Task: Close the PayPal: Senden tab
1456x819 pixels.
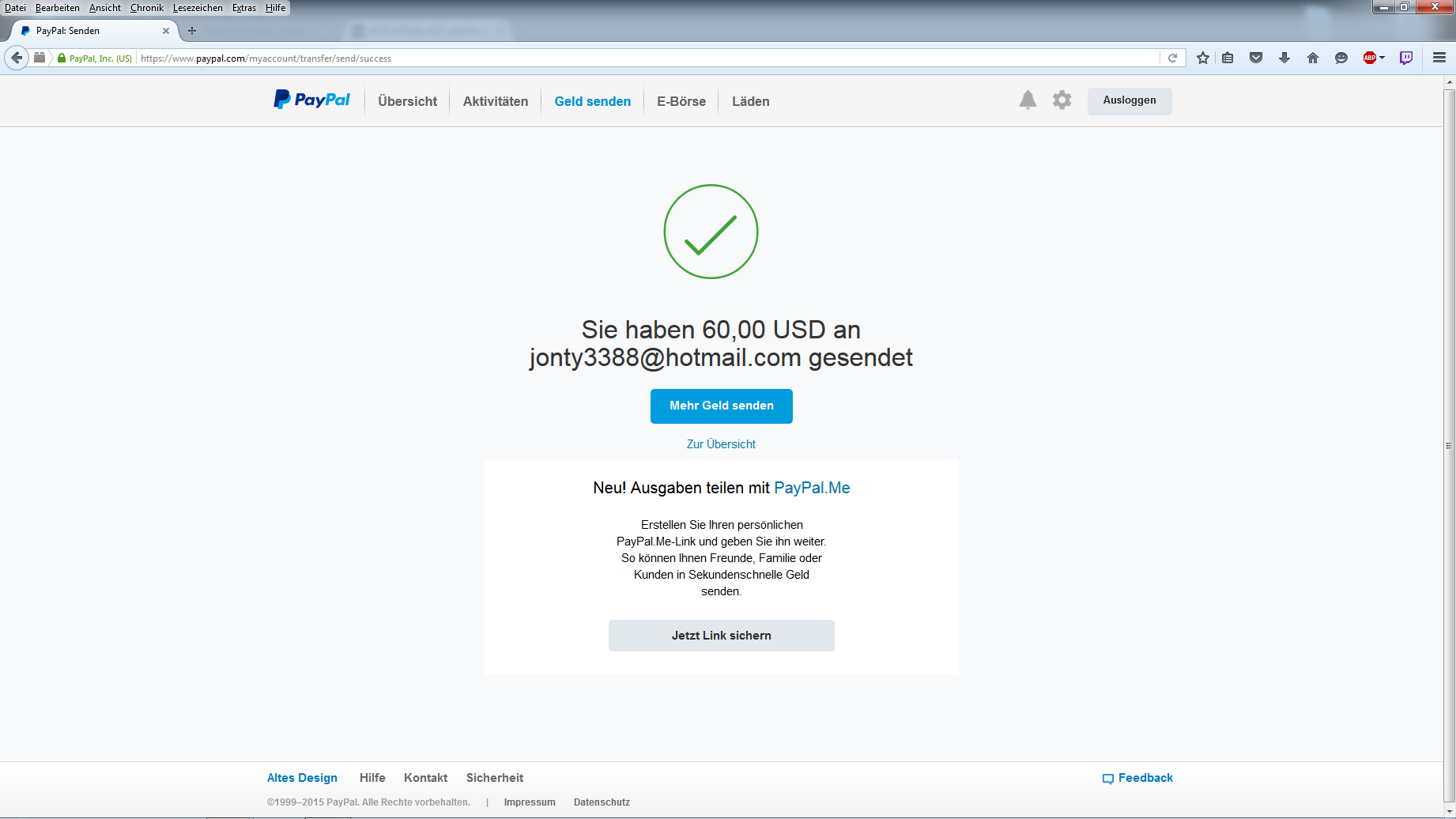Action: point(166,31)
